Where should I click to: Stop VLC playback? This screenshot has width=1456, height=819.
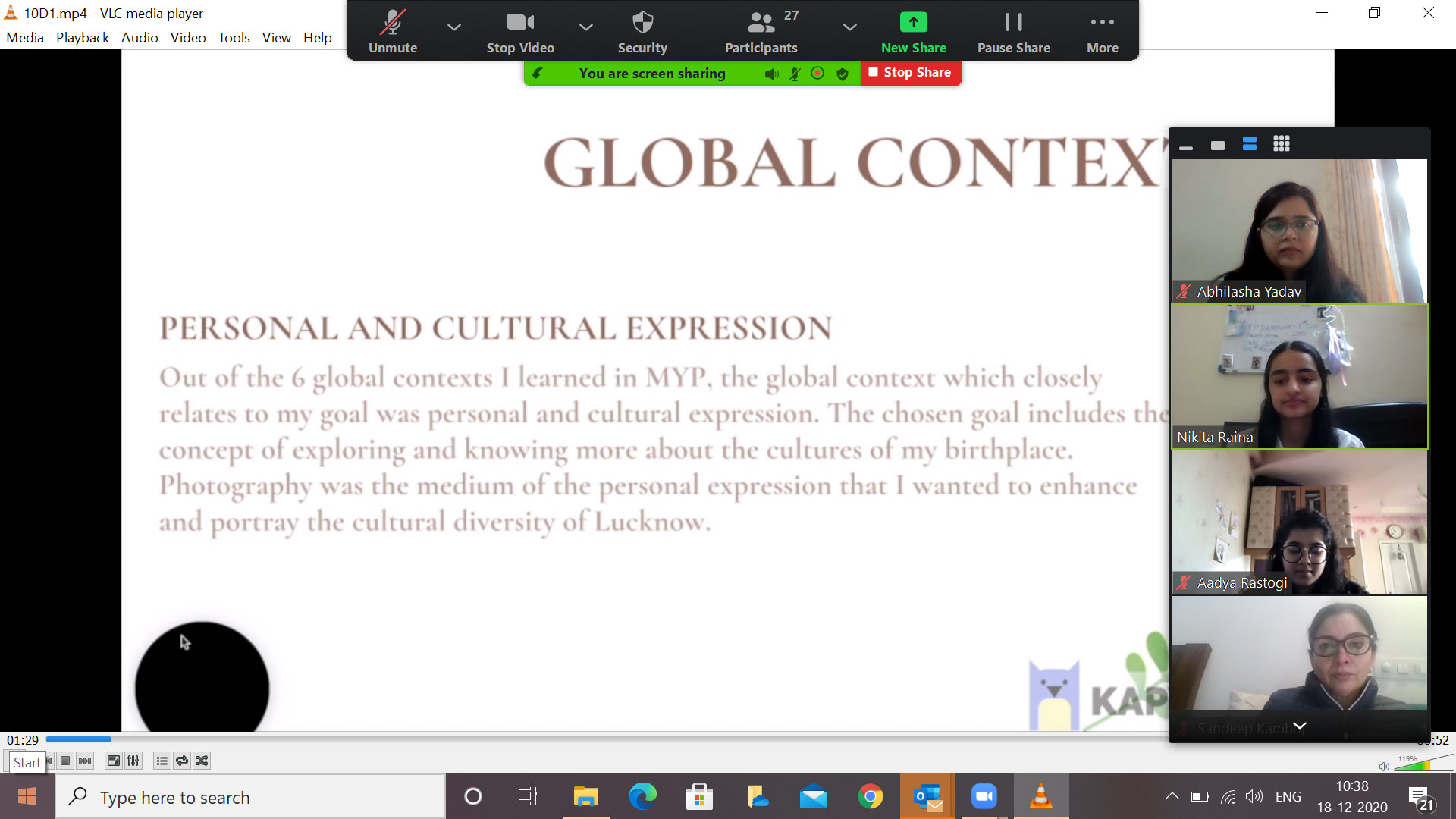66,761
